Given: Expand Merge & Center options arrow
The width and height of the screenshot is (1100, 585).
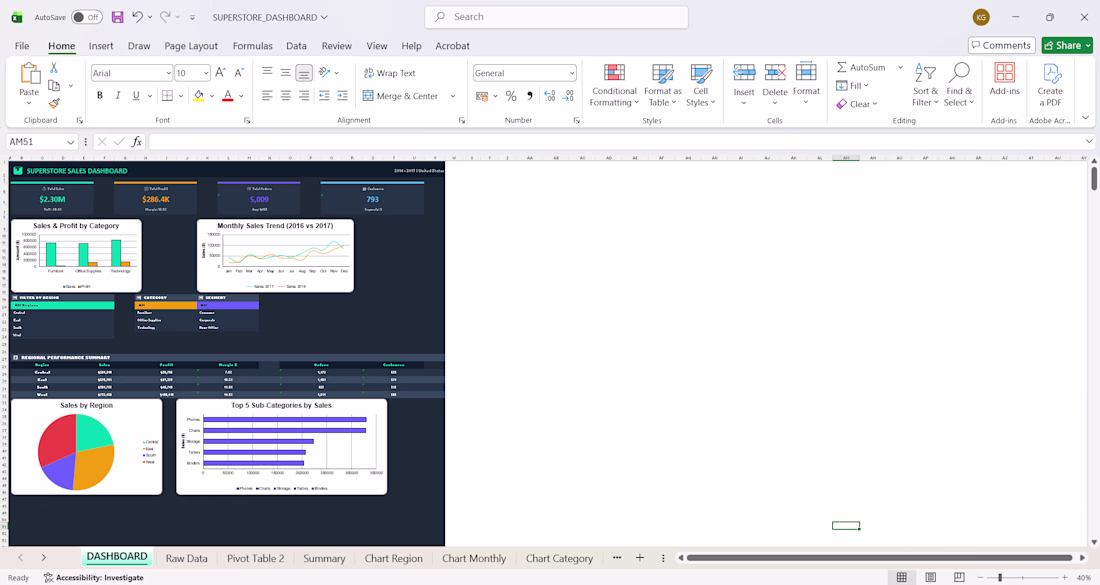Looking at the screenshot, I should pos(452,96).
